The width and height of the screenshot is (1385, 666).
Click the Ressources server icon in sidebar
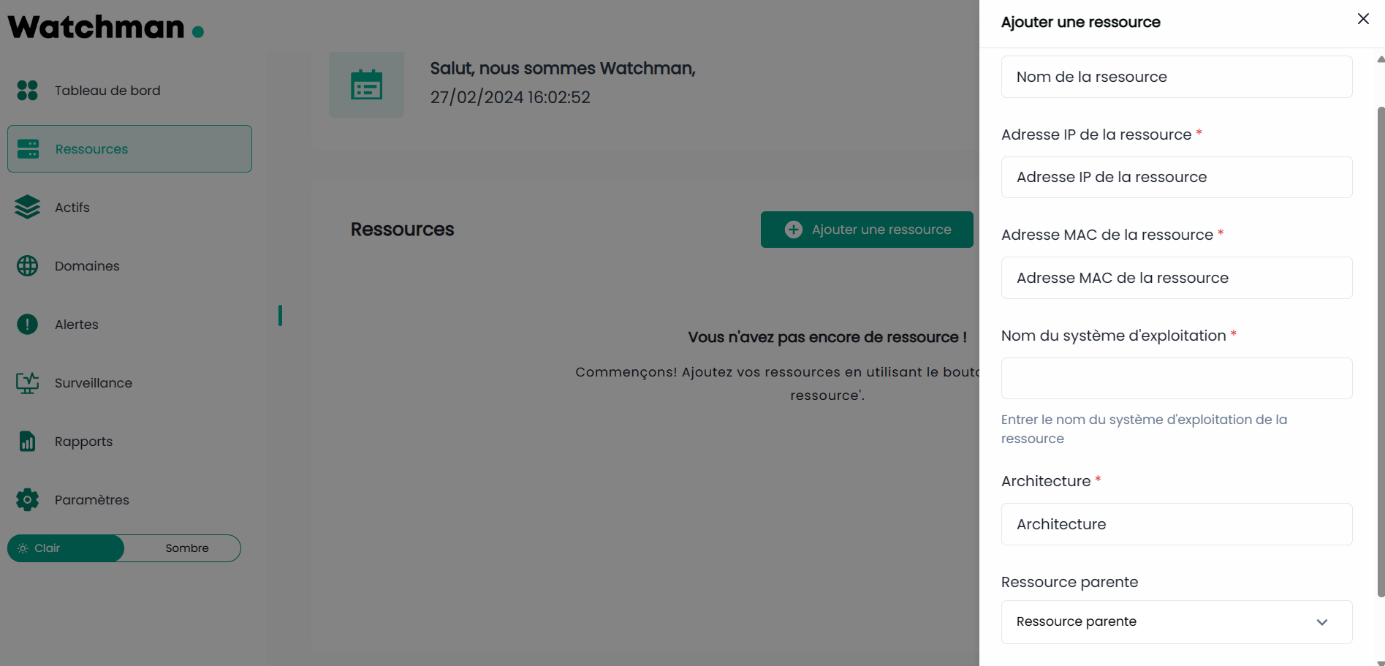click(x=28, y=149)
